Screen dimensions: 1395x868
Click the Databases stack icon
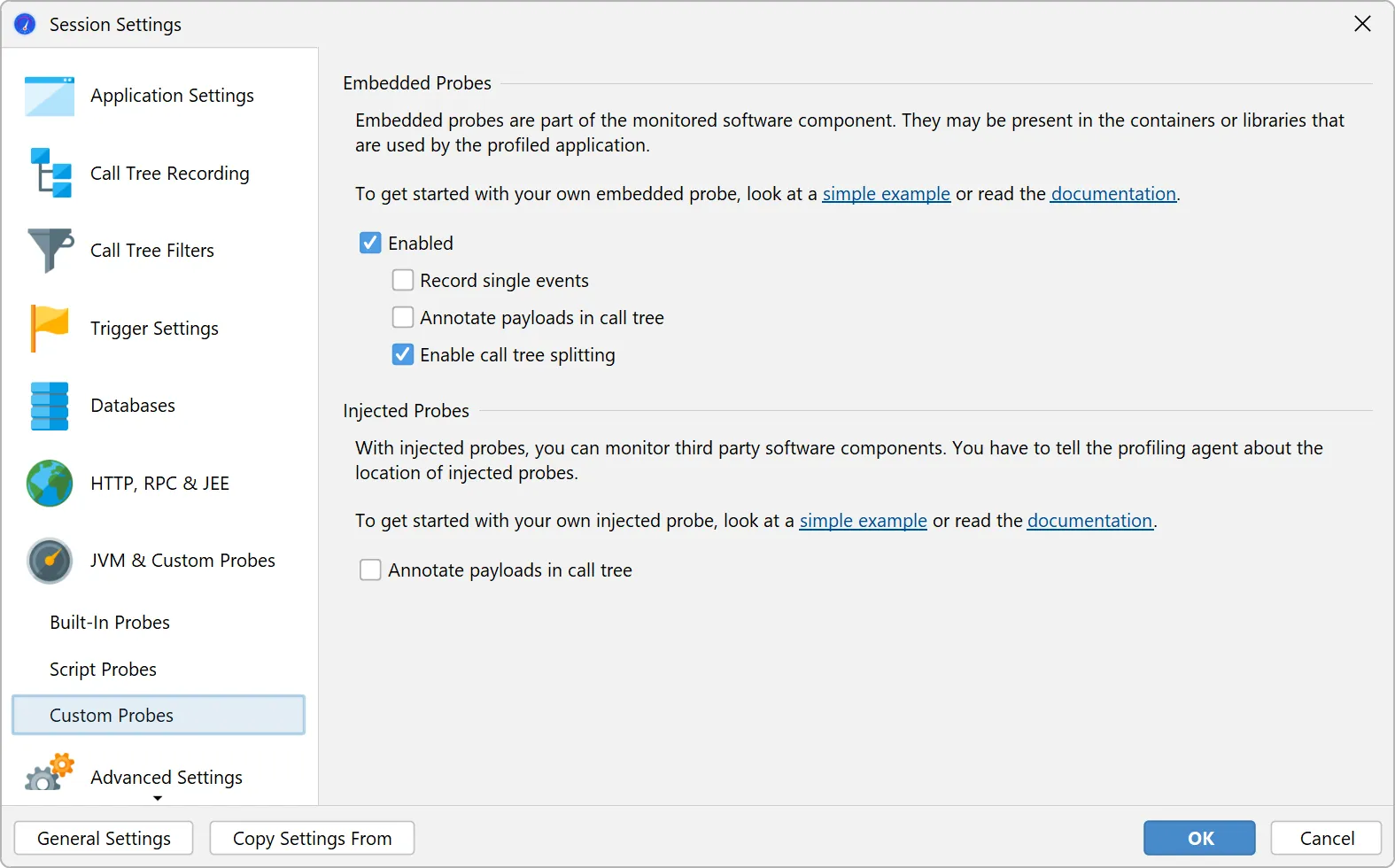click(x=50, y=406)
